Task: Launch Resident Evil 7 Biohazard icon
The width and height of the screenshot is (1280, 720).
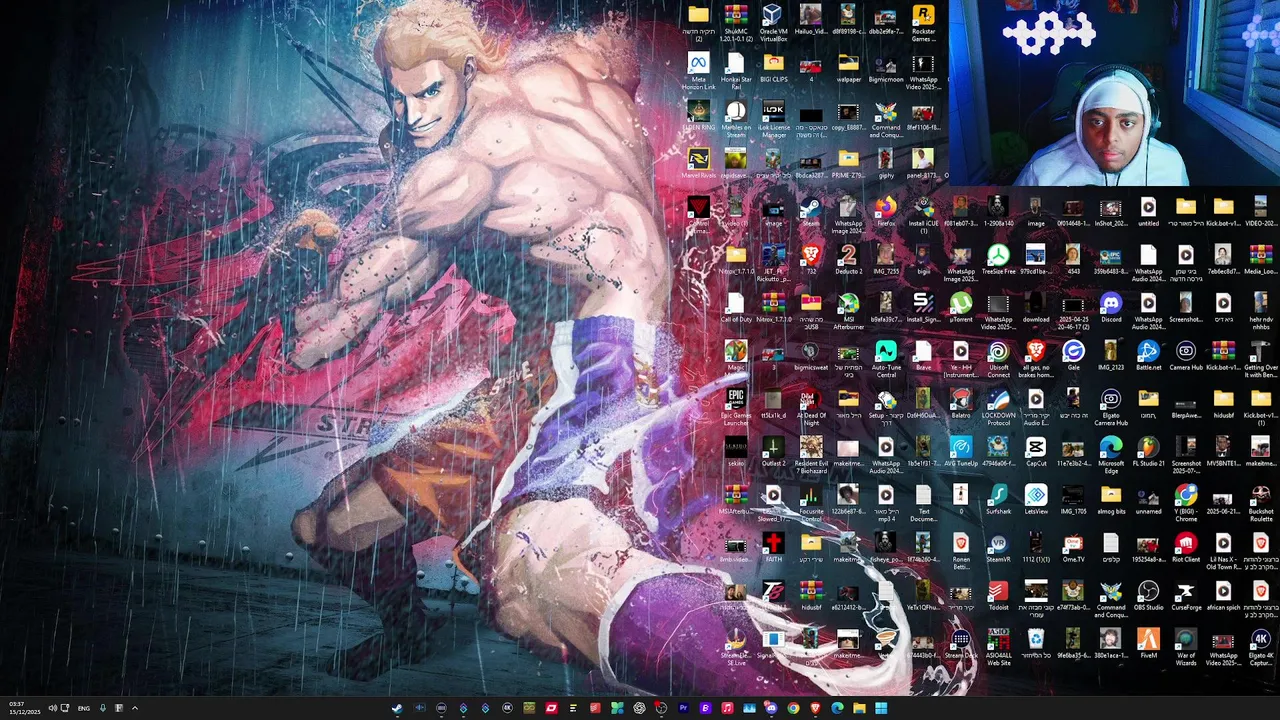Action: click(x=811, y=455)
